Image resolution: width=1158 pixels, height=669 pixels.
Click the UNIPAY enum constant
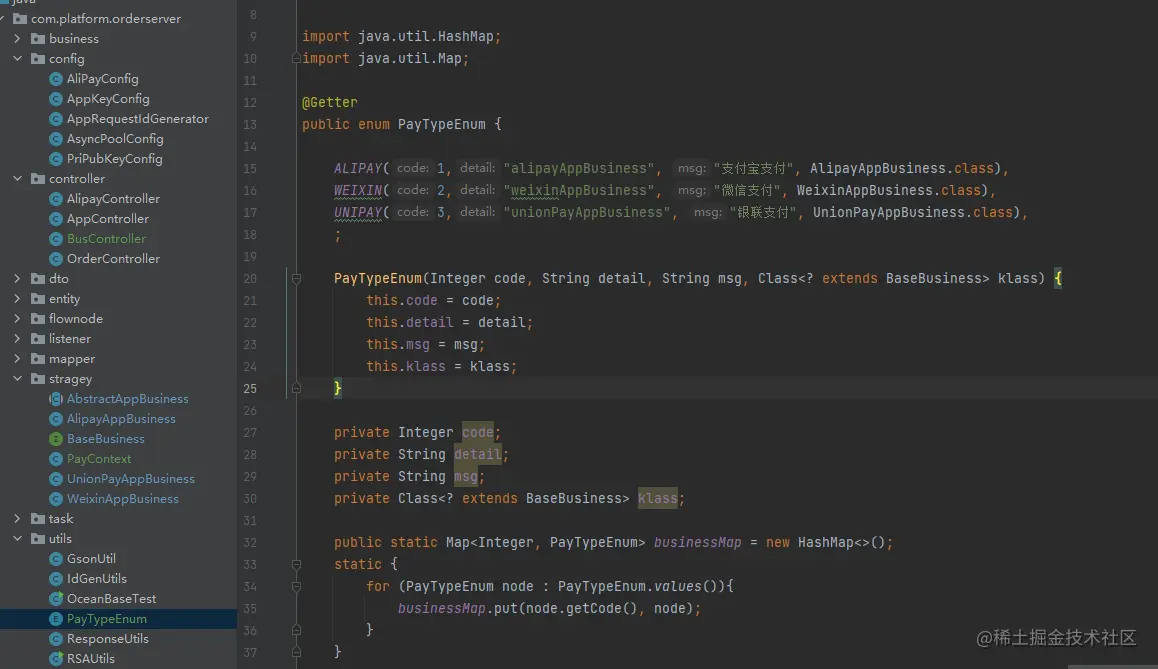(357, 213)
